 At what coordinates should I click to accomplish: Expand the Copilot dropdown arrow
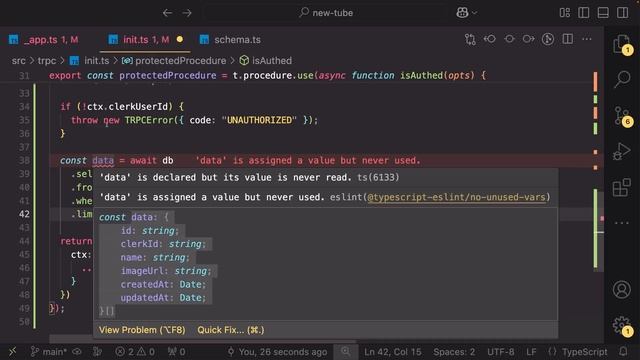[x=474, y=13]
